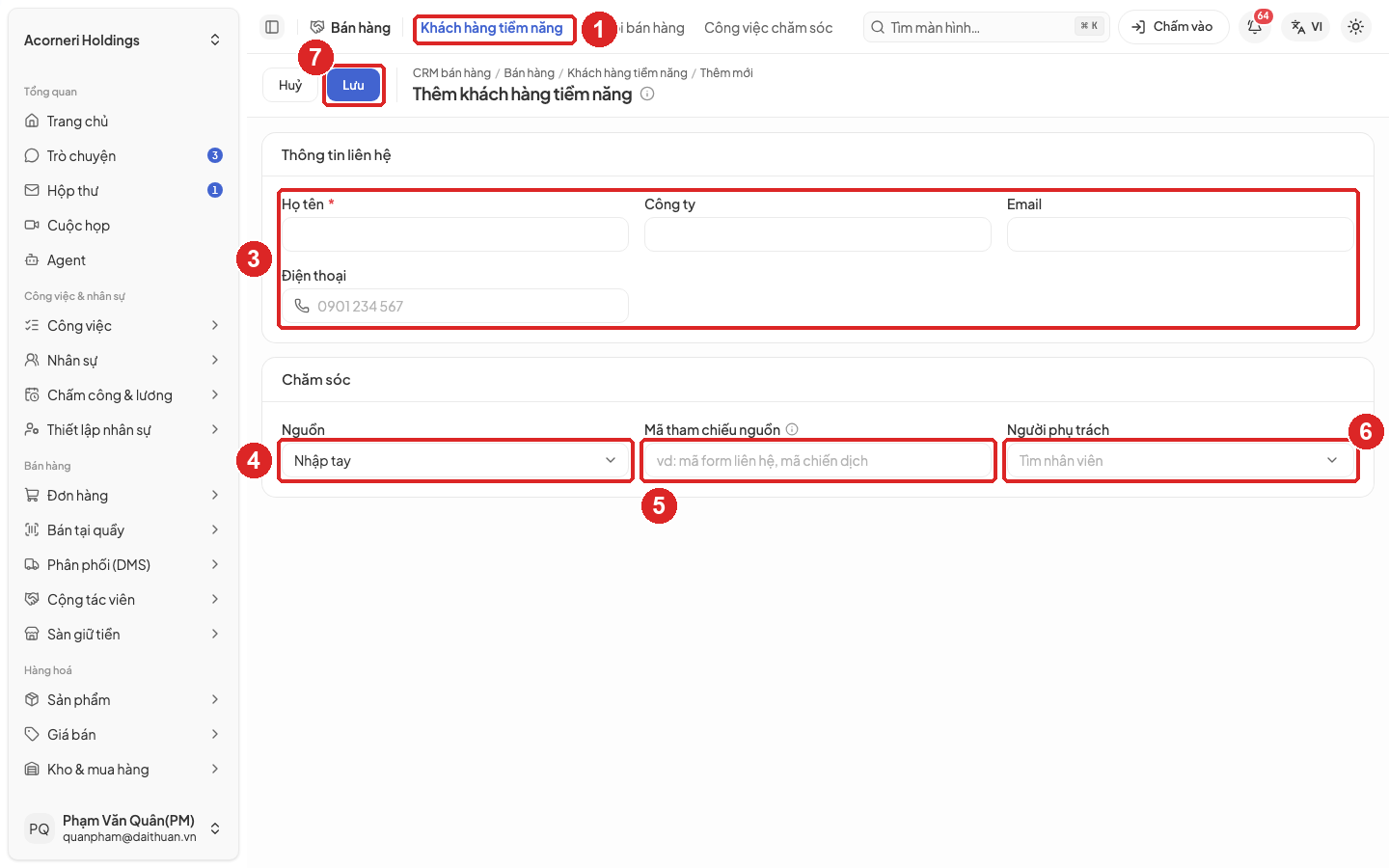Toggle the sidebar panel icon

(272, 27)
